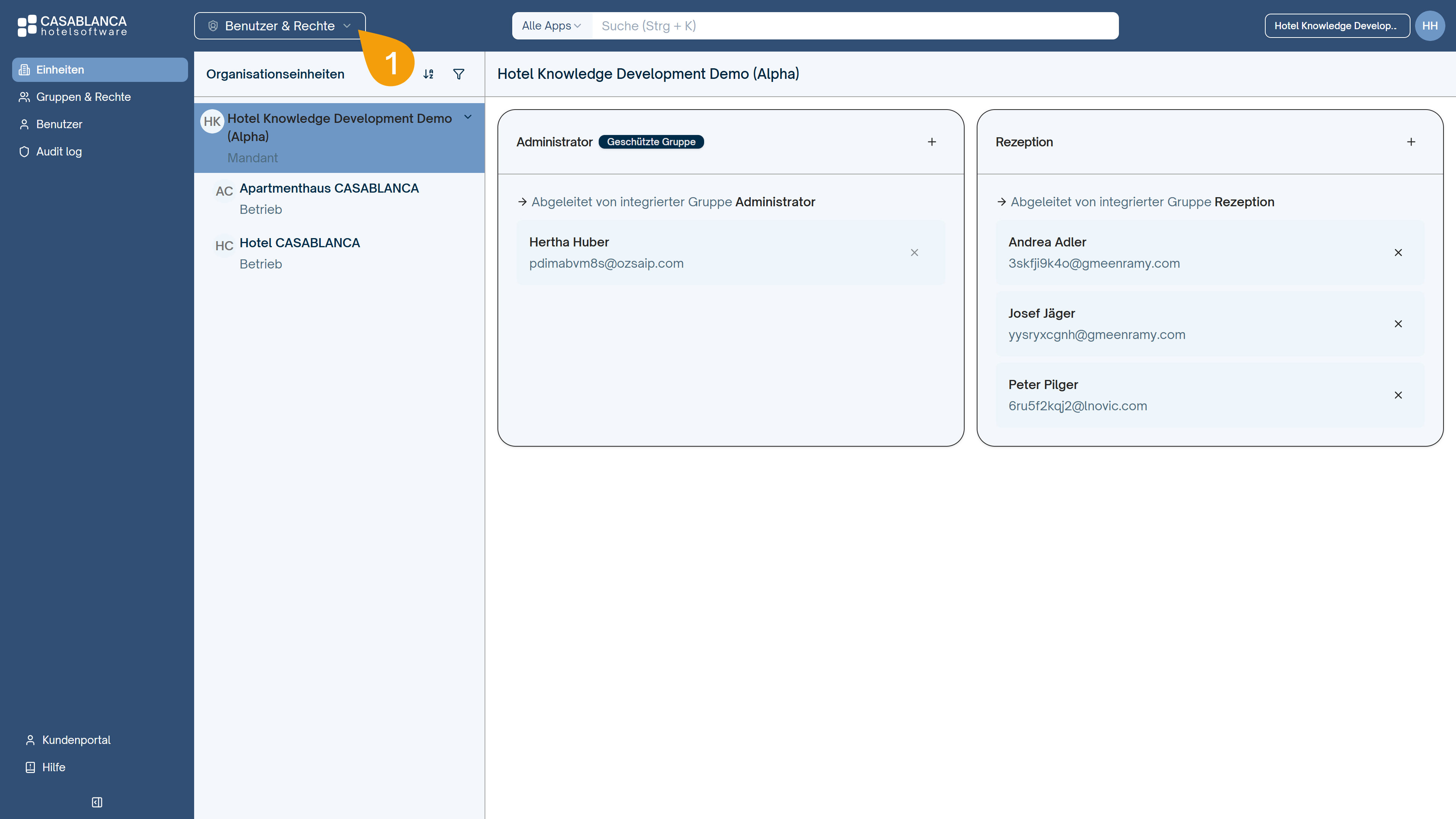Viewport: 1456px width, 819px height.
Task: Remove Hertha Huber from Administrator group
Action: coord(915,253)
